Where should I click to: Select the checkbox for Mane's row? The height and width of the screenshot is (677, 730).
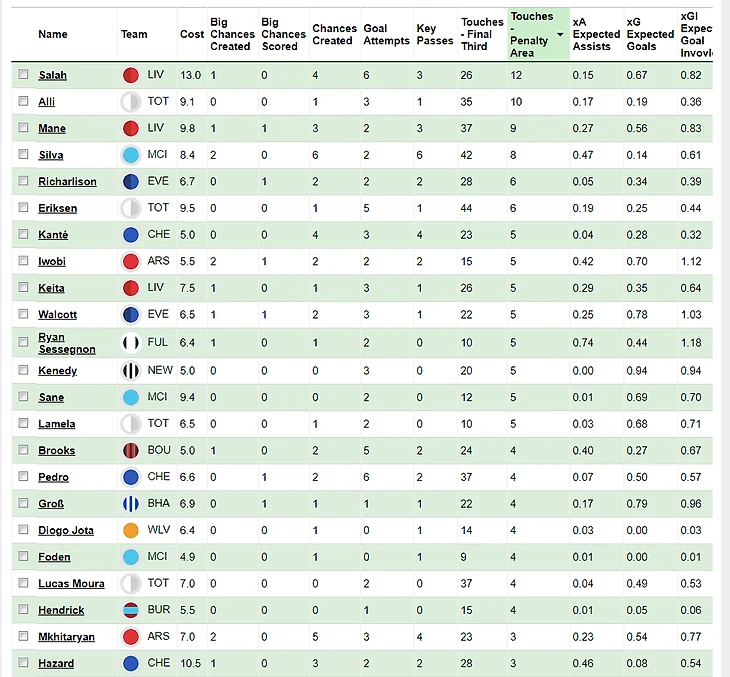tap(24, 128)
